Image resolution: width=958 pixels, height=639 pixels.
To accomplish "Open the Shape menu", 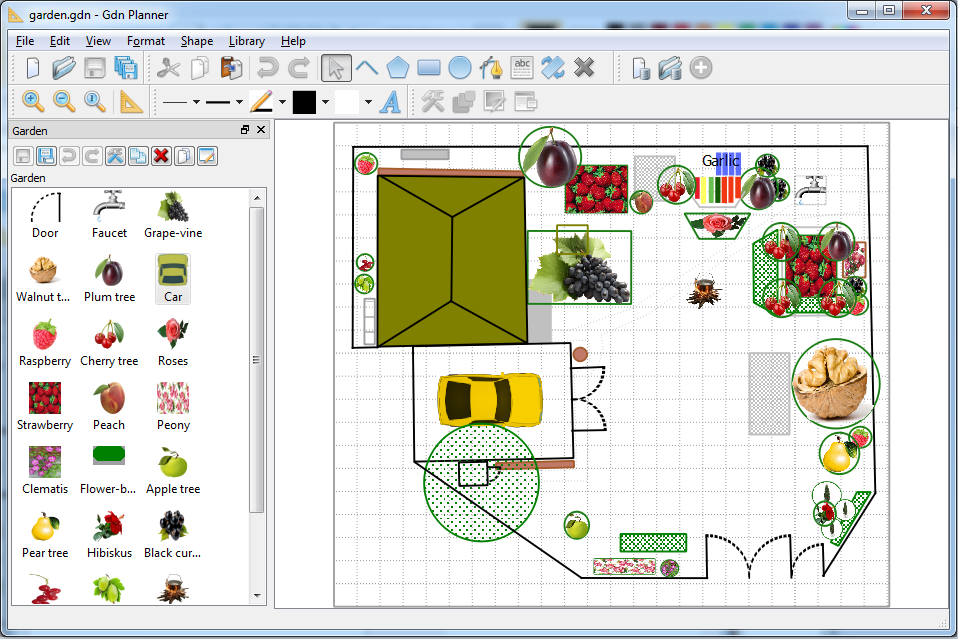I will pyautogui.click(x=196, y=41).
